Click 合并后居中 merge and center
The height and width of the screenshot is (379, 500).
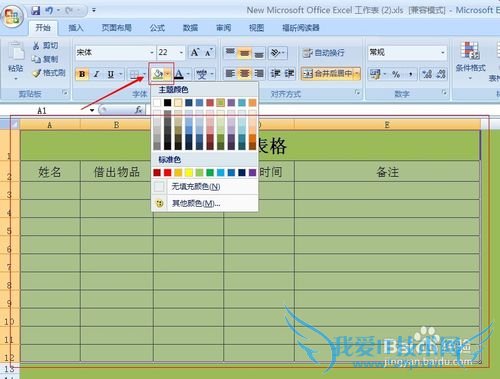328,74
